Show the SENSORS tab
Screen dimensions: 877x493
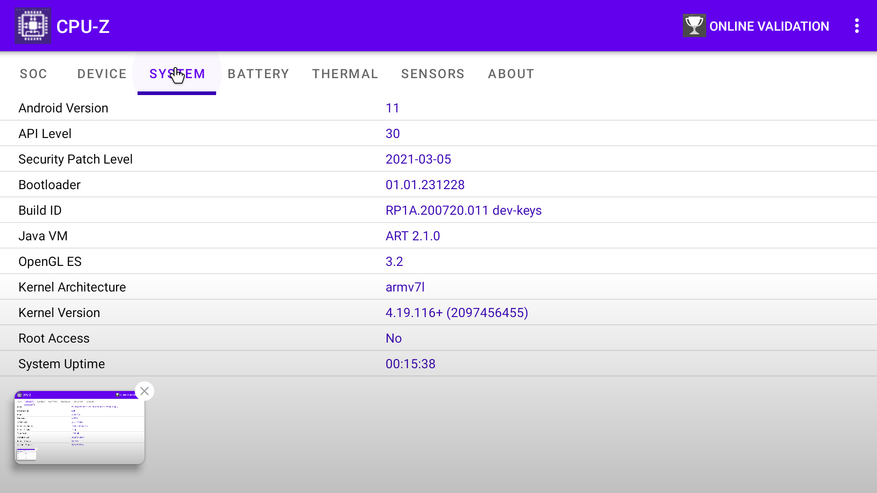pos(433,74)
